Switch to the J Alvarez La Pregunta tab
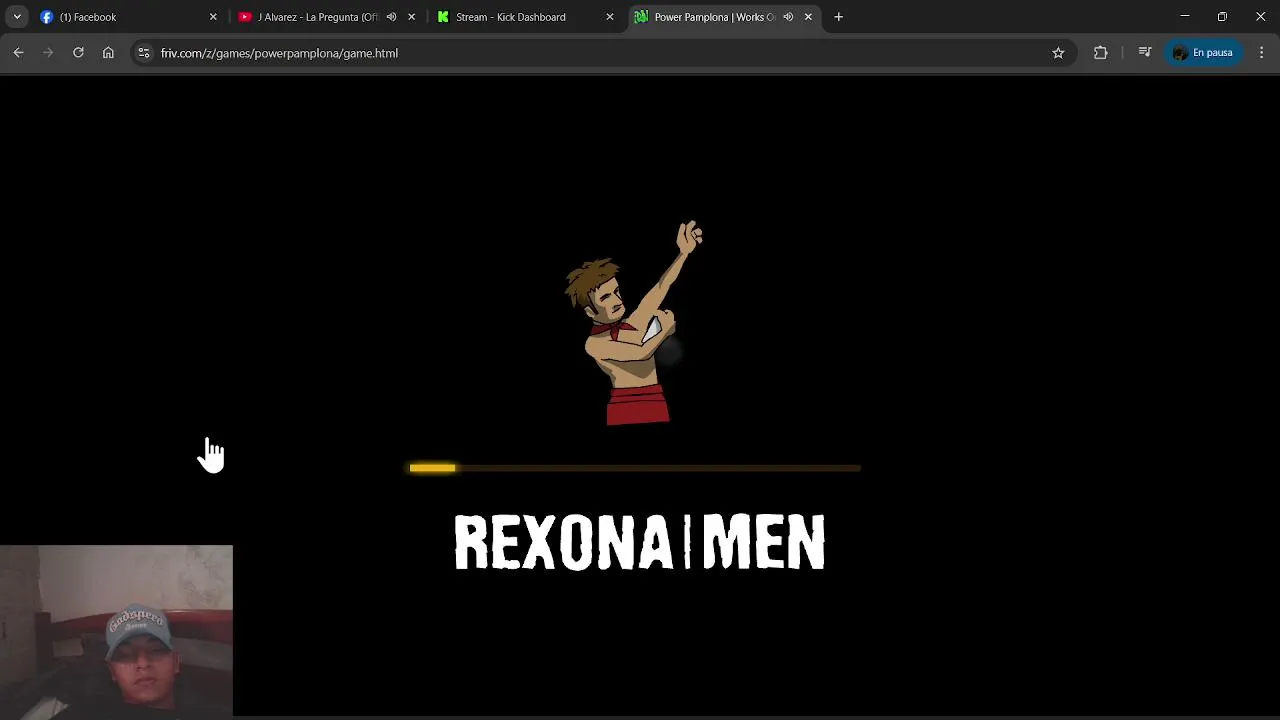This screenshot has width=1280, height=720. tap(326, 17)
